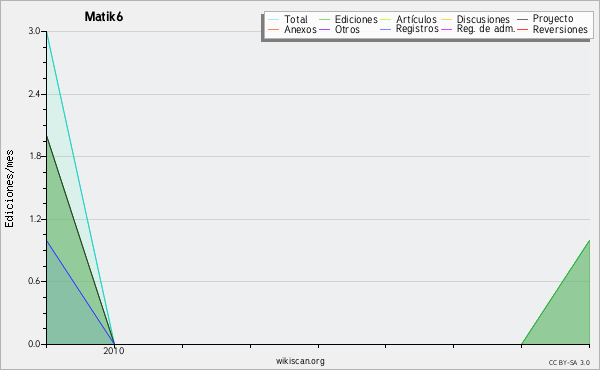The height and width of the screenshot is (370, 600).
Task: Click the 3.0 y-axis value
Action: tap(34, 31)
